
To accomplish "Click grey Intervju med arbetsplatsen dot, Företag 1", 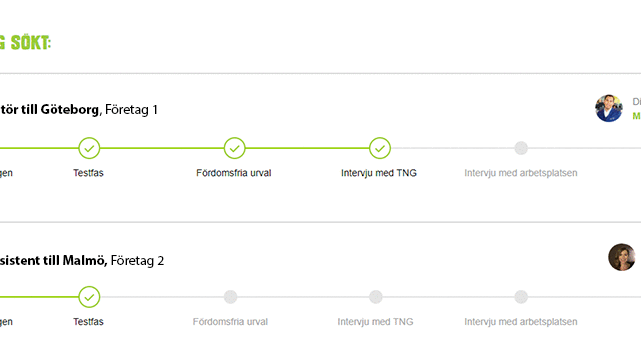I will pos(521,148).
